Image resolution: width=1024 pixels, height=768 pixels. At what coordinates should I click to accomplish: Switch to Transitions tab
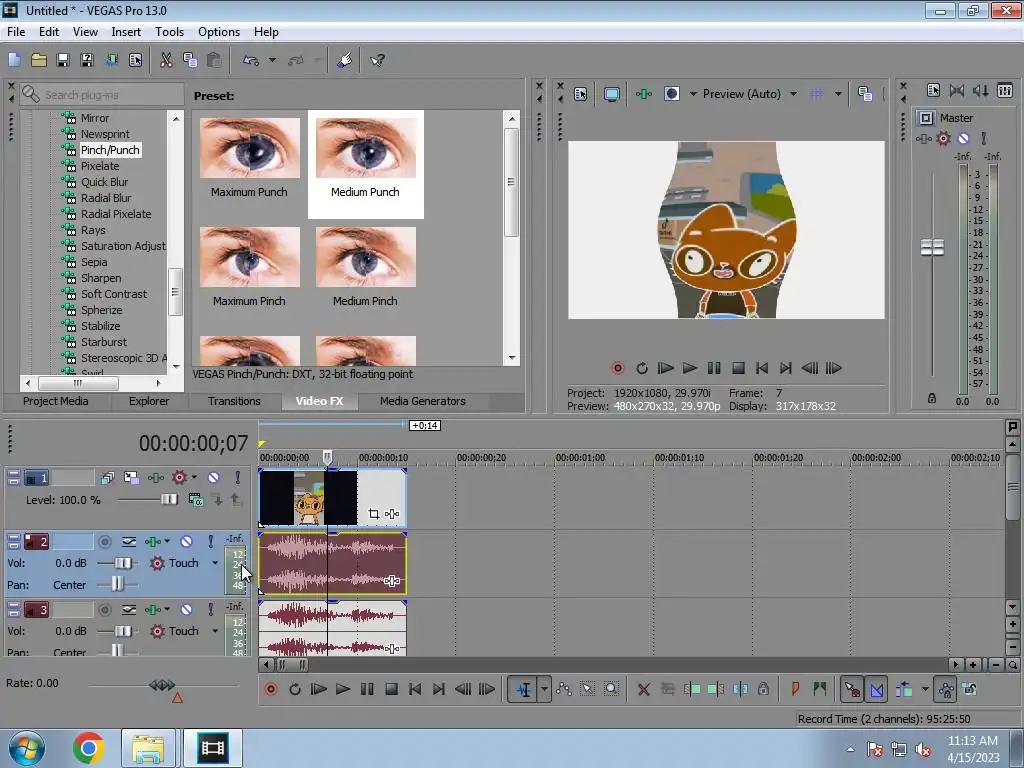point(234,401)
